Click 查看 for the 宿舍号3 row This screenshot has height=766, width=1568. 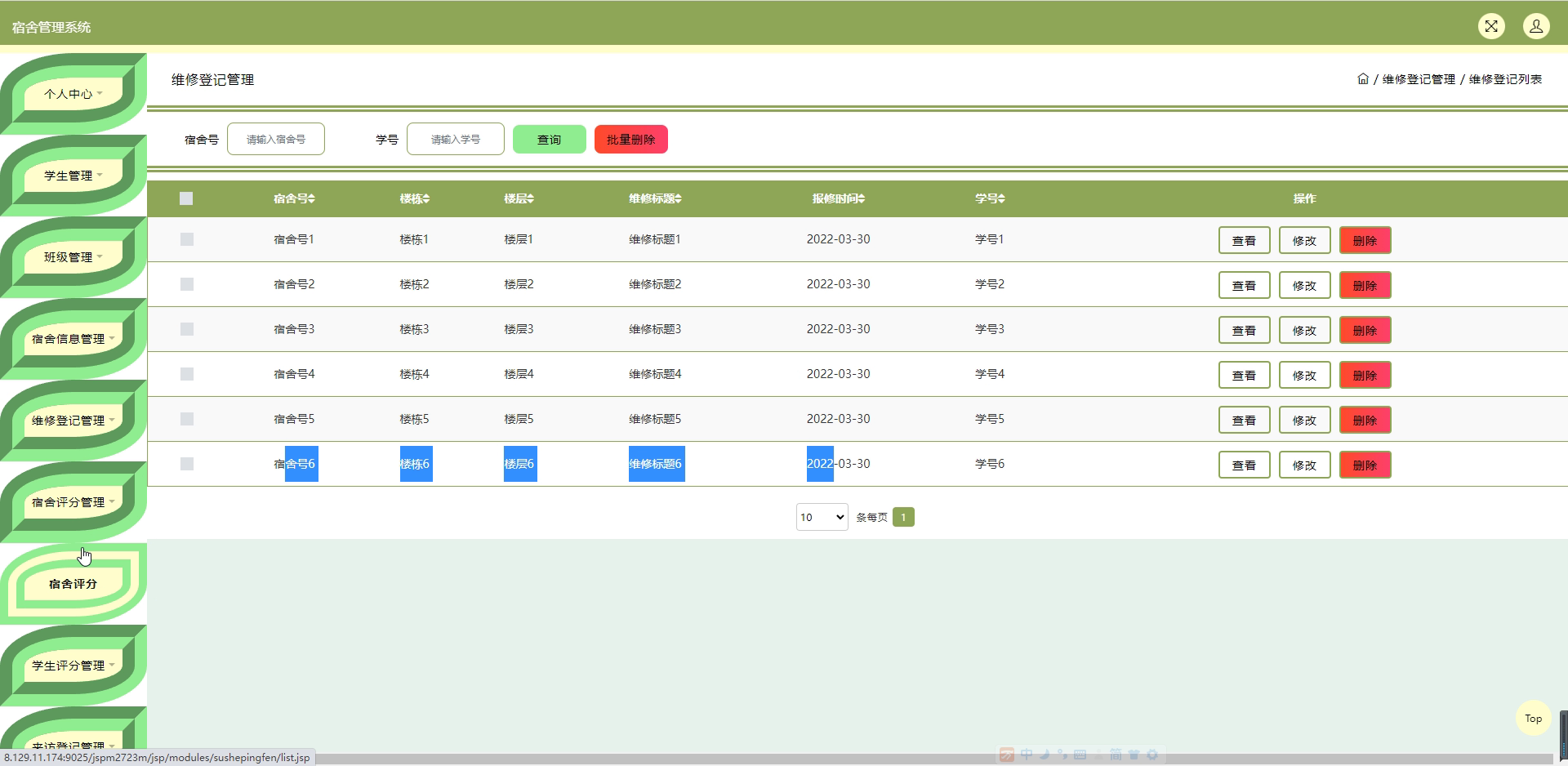[x=1245, y=330]
